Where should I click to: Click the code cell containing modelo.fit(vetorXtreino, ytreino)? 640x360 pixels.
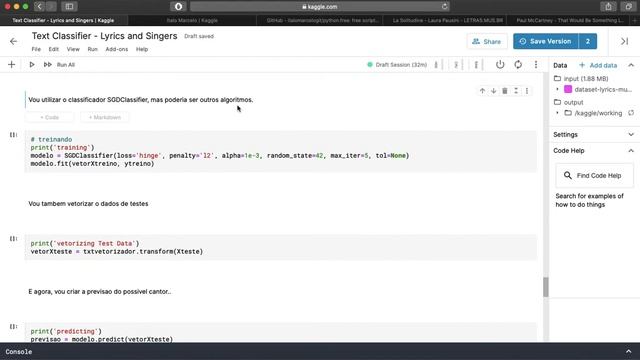tap(280, 151)
